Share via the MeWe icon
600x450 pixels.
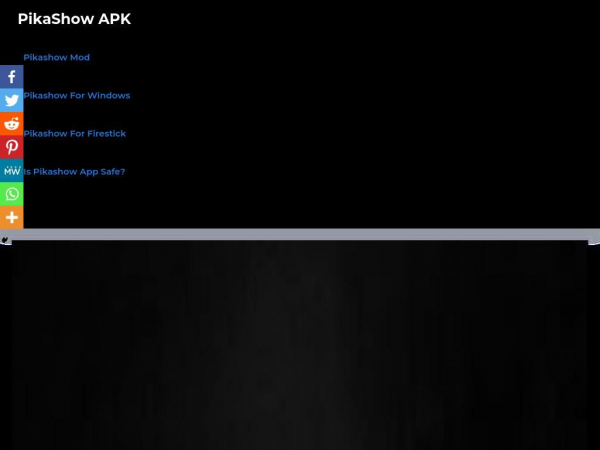click(x=11, y=171)
